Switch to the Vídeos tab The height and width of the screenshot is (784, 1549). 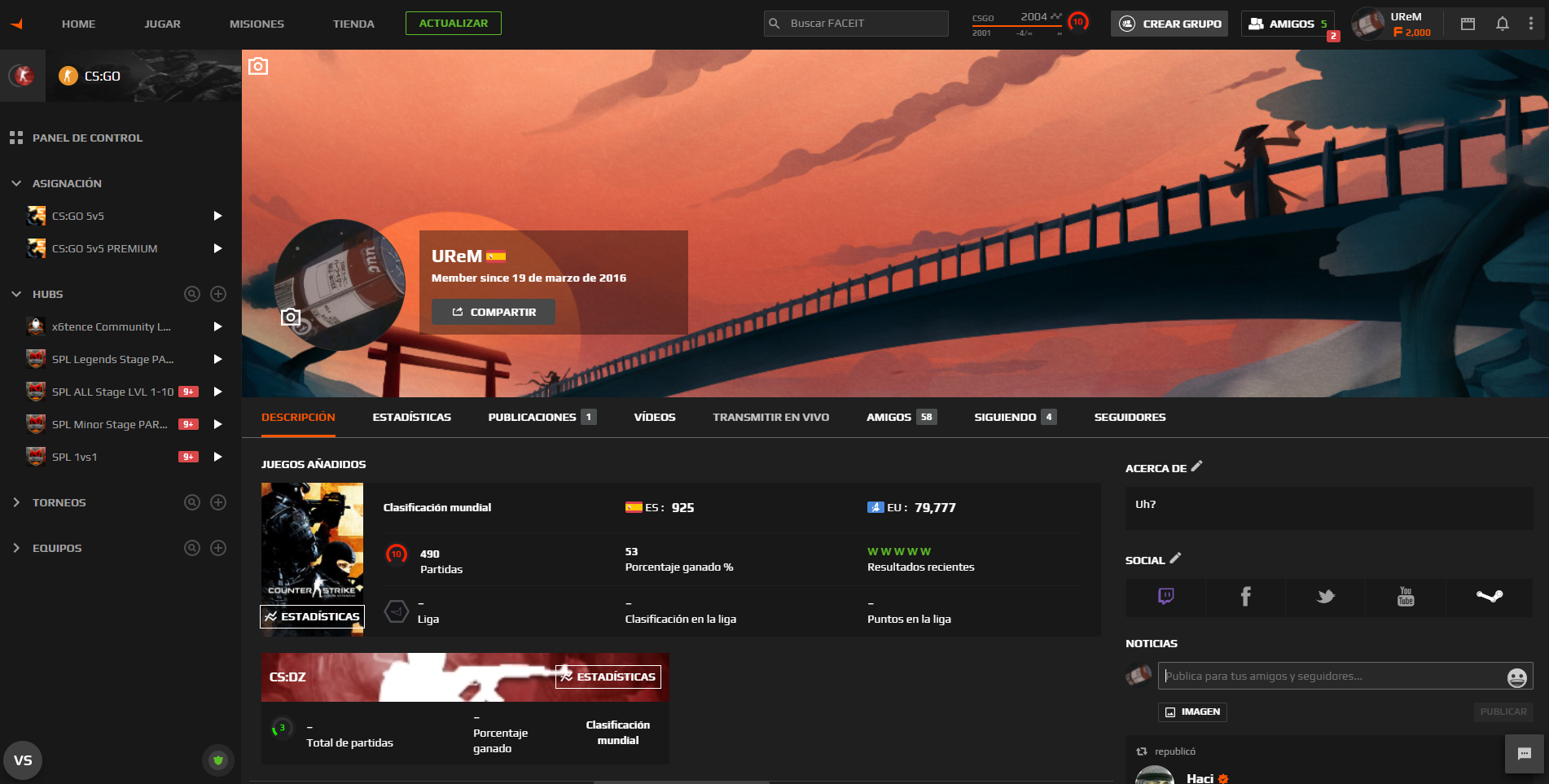click(x=655, y=417)
